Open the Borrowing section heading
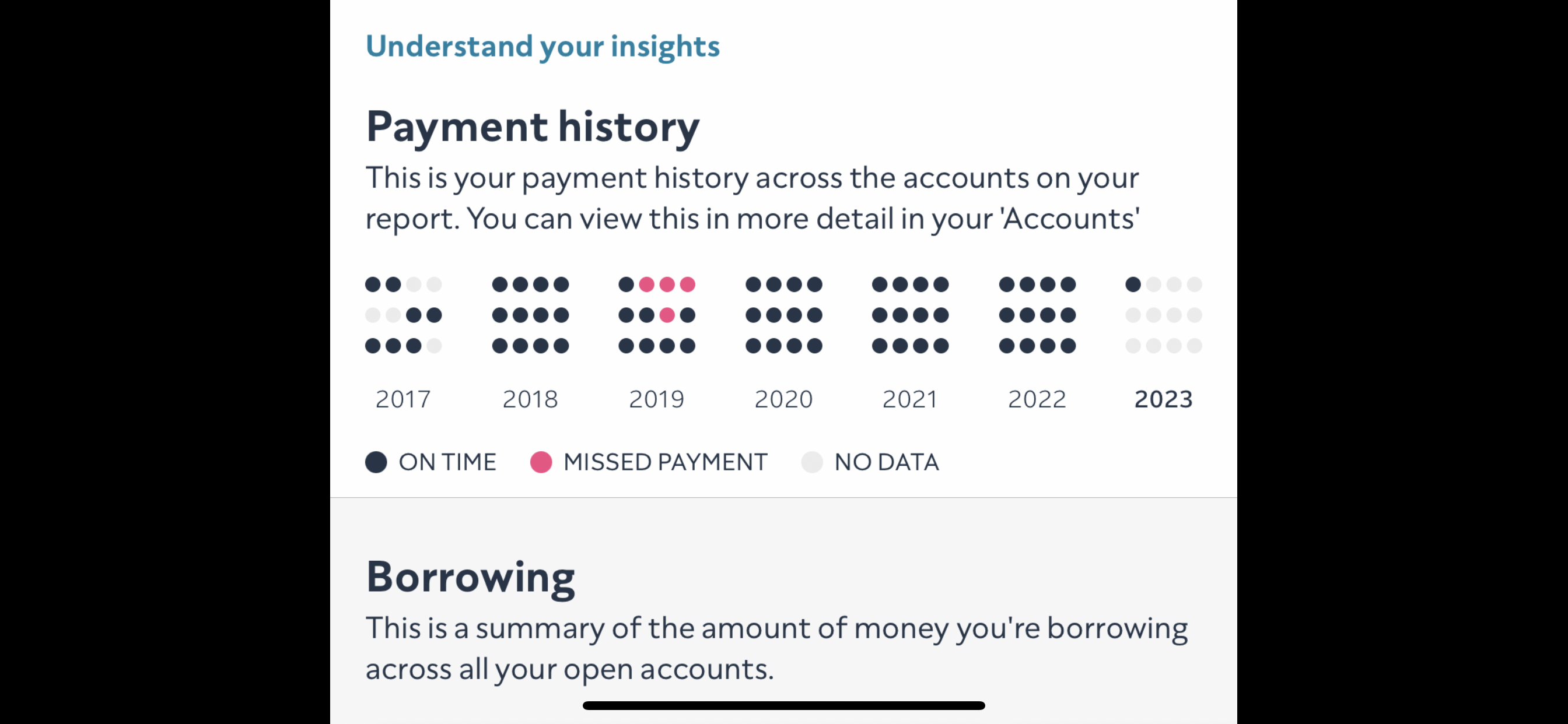Screen dimensions: 1568x724 470,577
